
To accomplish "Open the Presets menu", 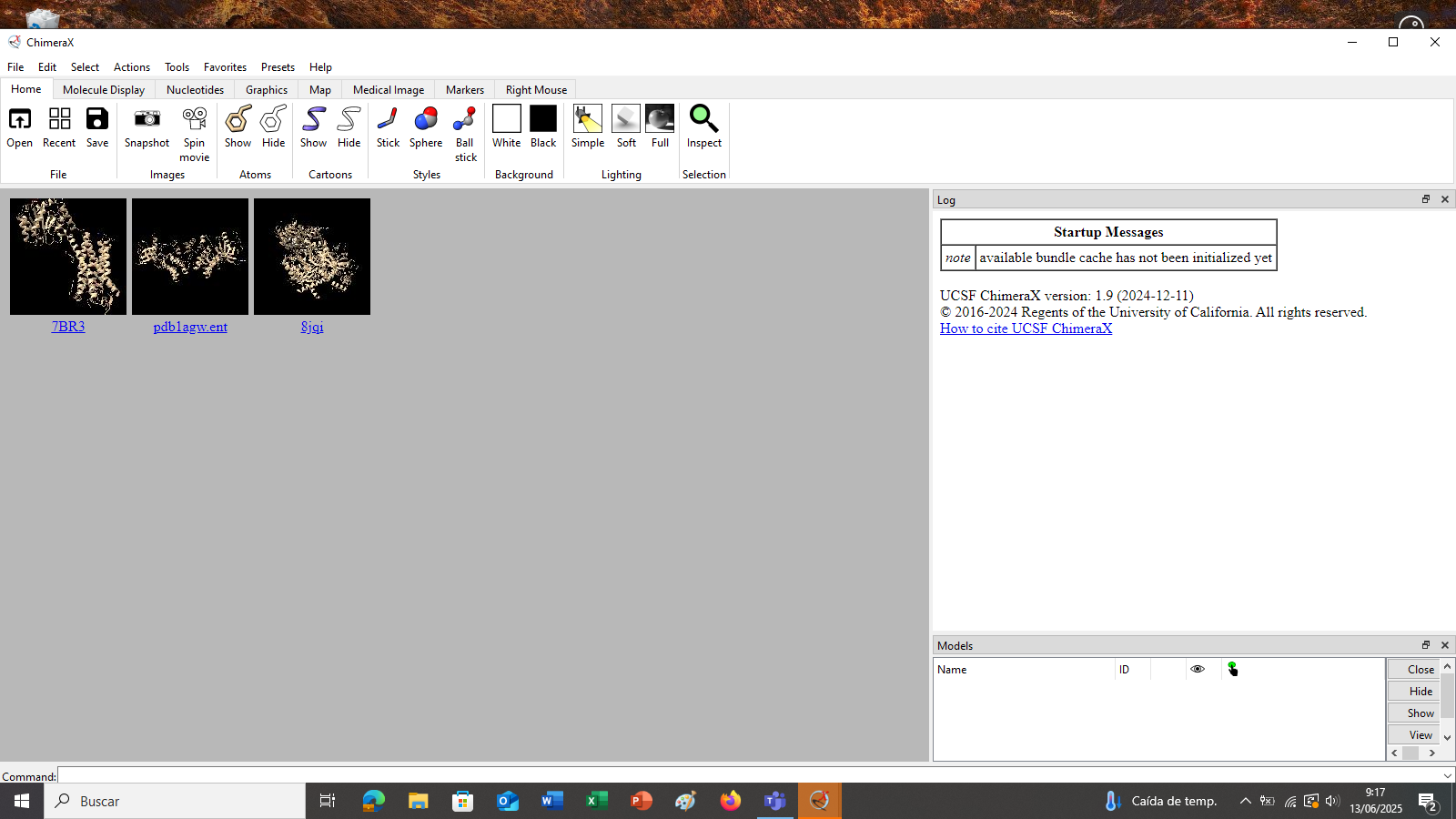I will pyautogui.click(x=278, y=67).
